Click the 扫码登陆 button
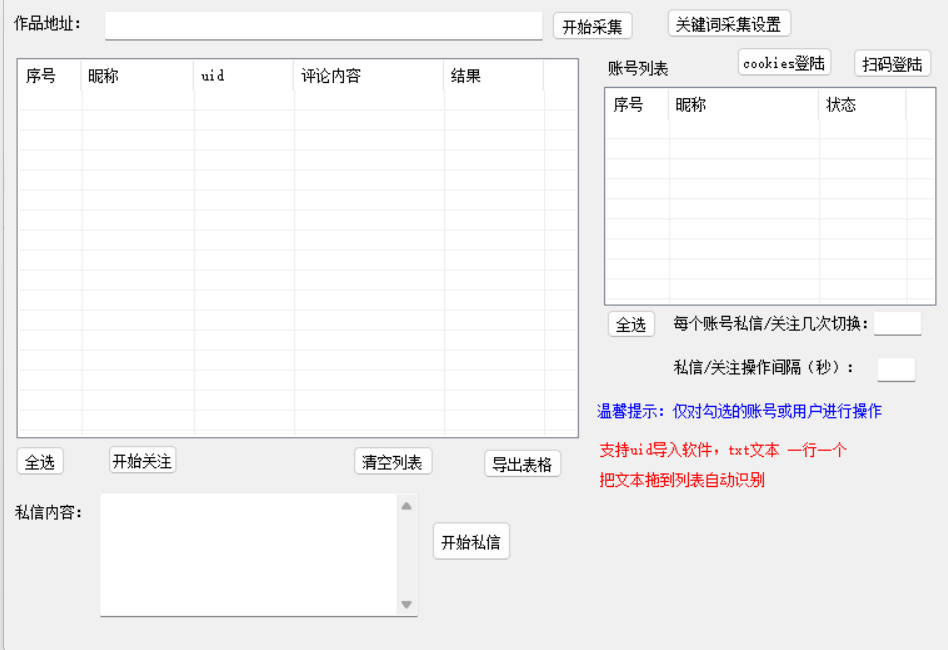The width and height of the screenshot is (948, 650). point(892,64)
